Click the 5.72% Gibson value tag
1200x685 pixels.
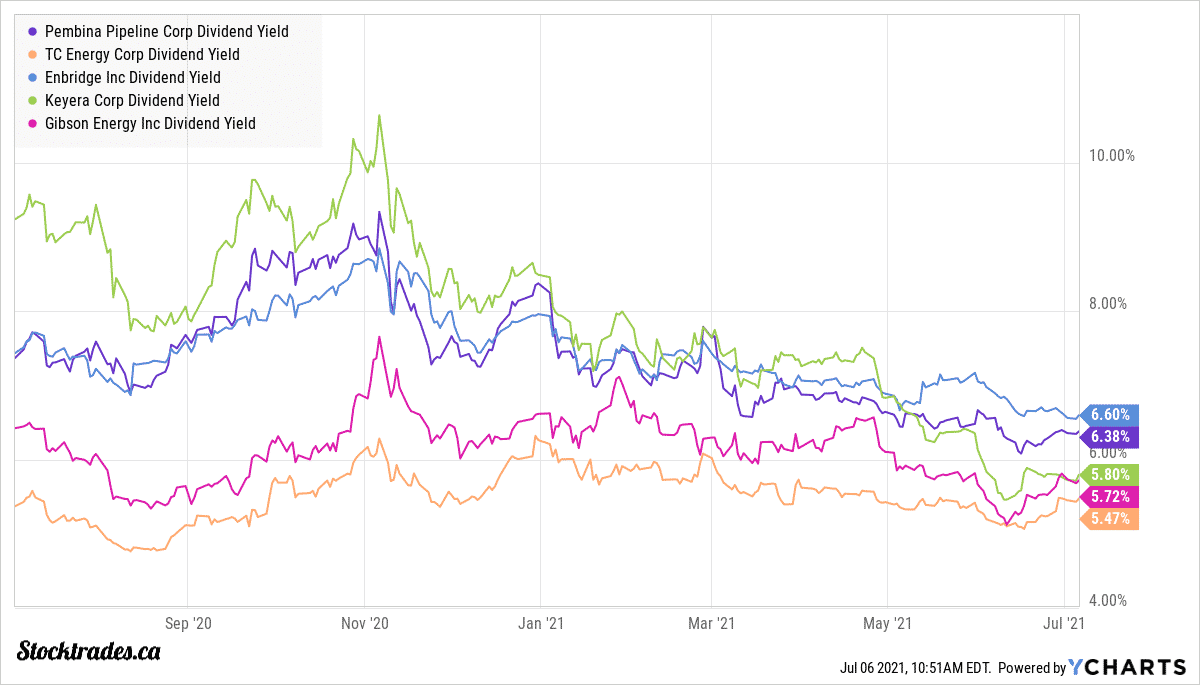pyautogui.click(x=1110, y=497)
